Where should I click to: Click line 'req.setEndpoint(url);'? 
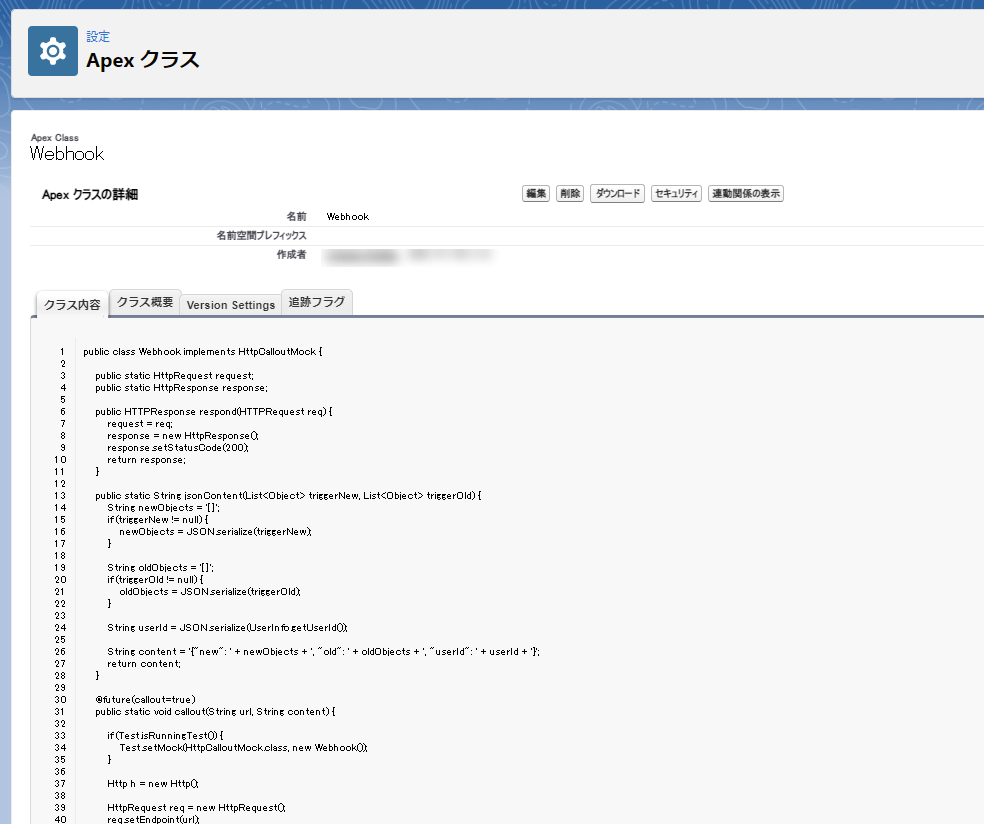tap(153, 820)
